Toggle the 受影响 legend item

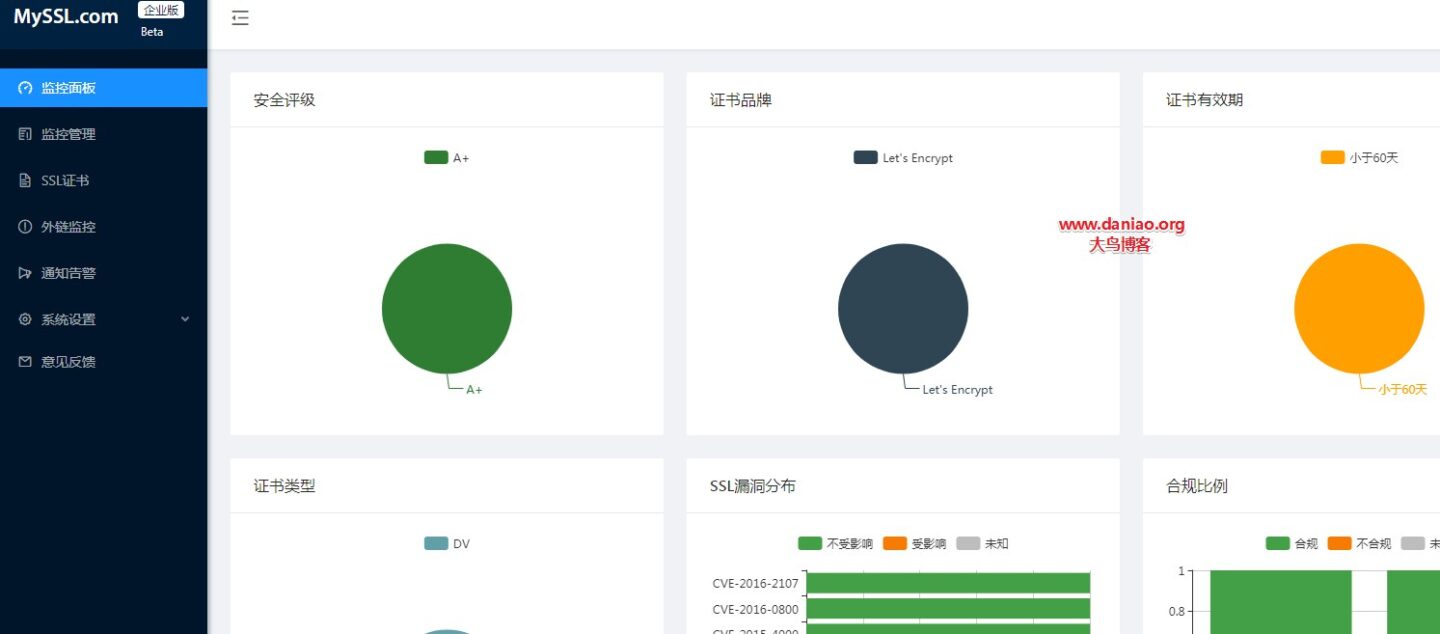pyautogui.click(x=914, y=543)
